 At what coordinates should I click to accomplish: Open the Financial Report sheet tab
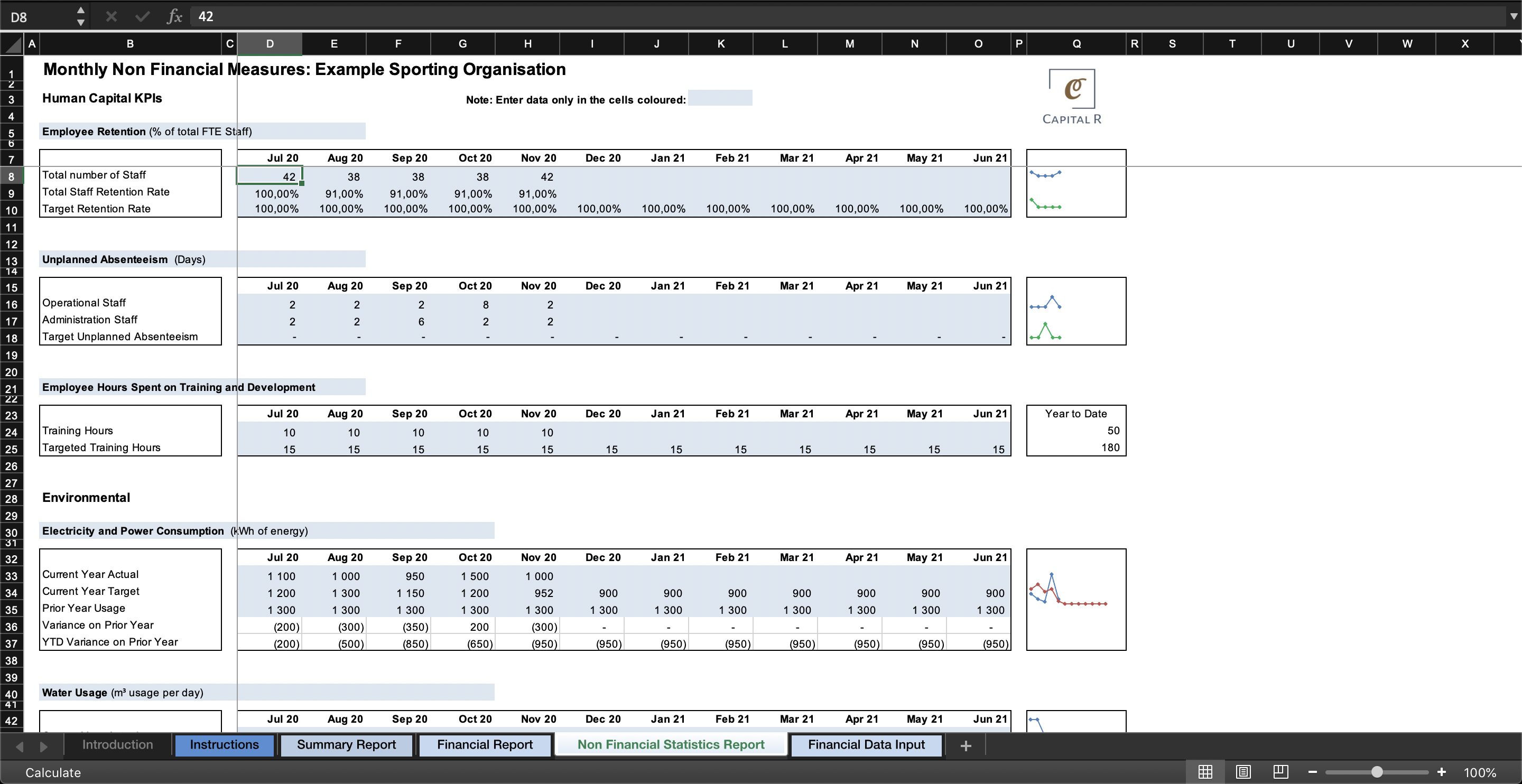coord(485,744)
